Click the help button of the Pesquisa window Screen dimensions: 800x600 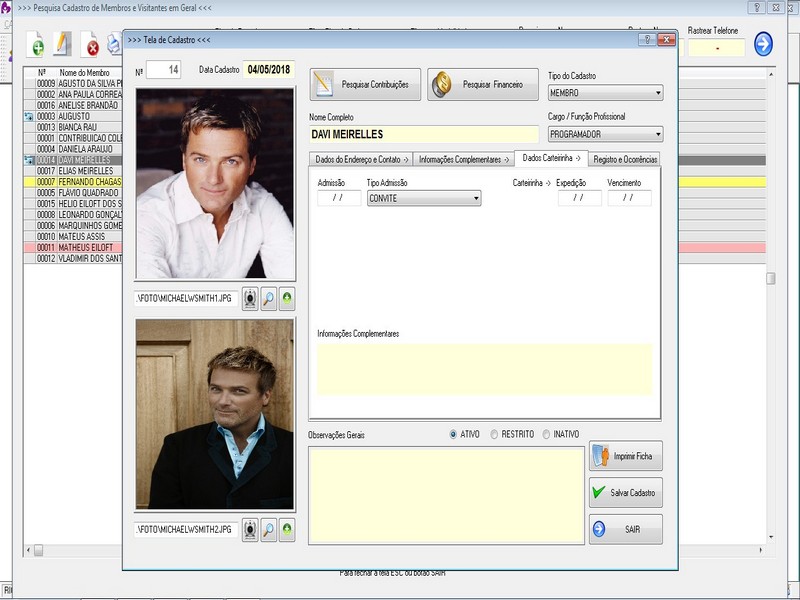757,8
